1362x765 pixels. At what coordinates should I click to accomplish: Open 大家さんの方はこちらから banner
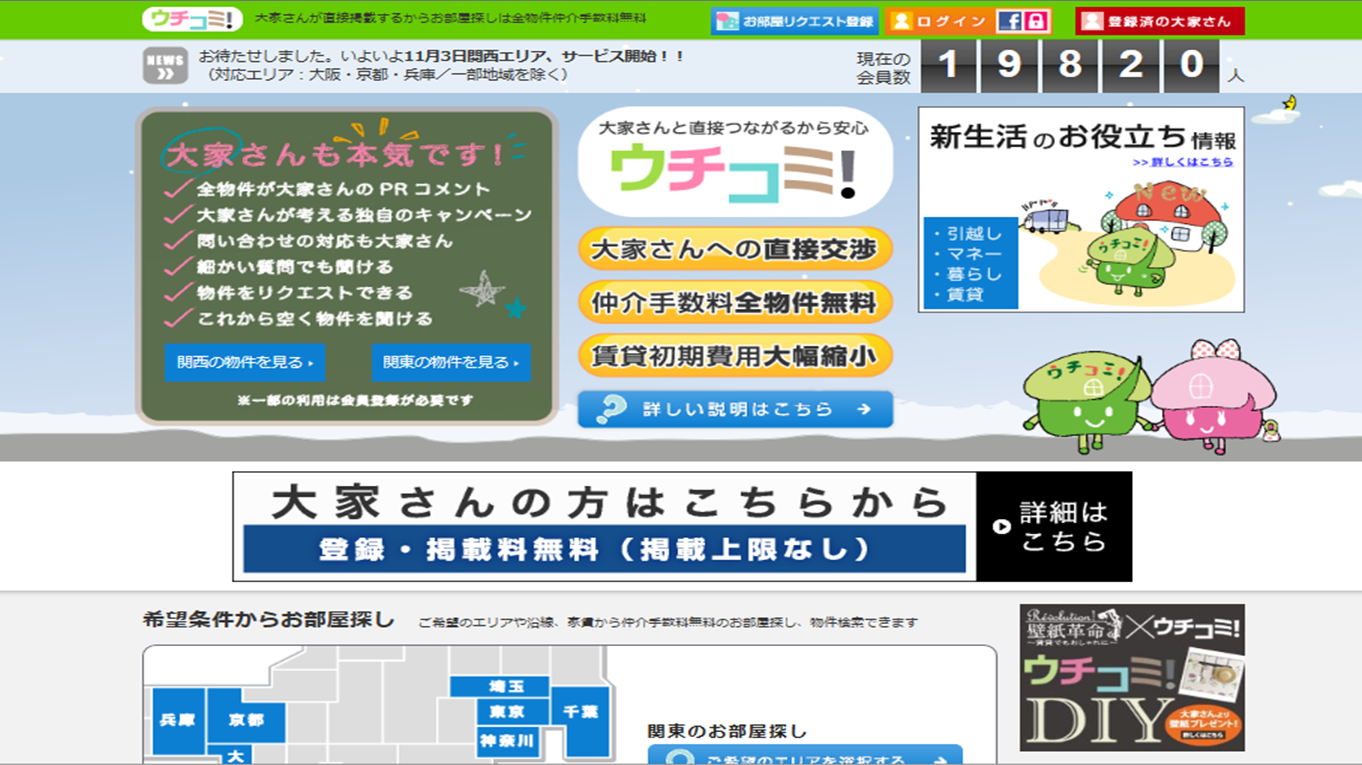click(x=682, y=526)
